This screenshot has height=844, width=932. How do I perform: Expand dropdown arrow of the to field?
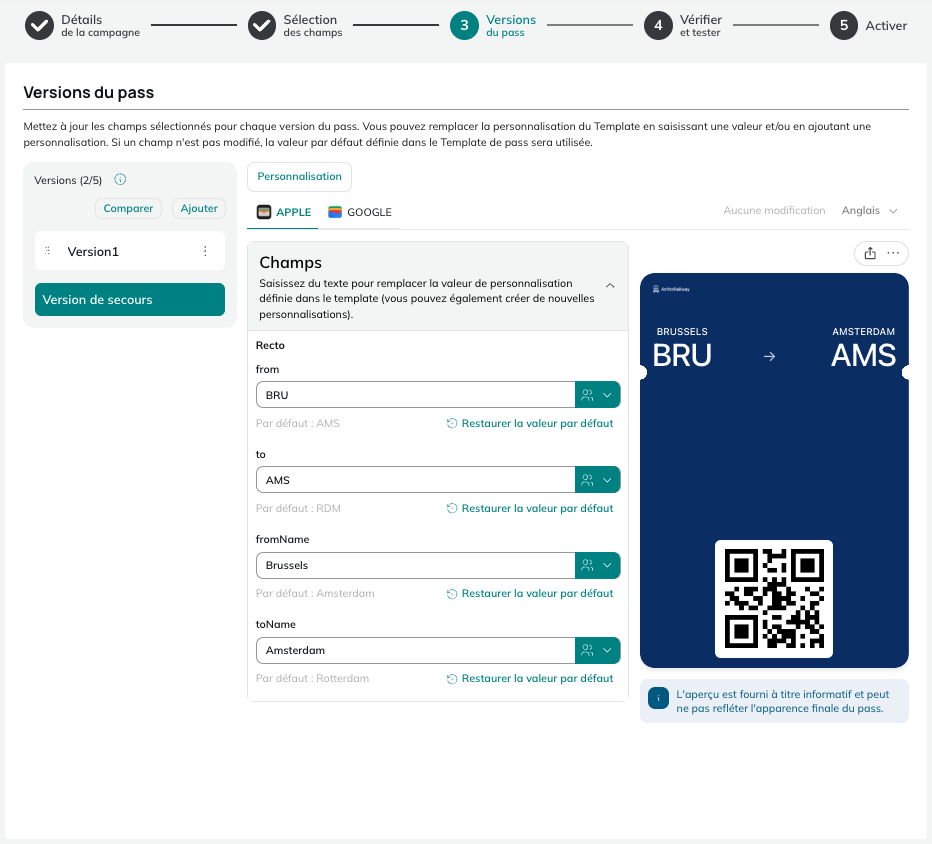[607, 480]
